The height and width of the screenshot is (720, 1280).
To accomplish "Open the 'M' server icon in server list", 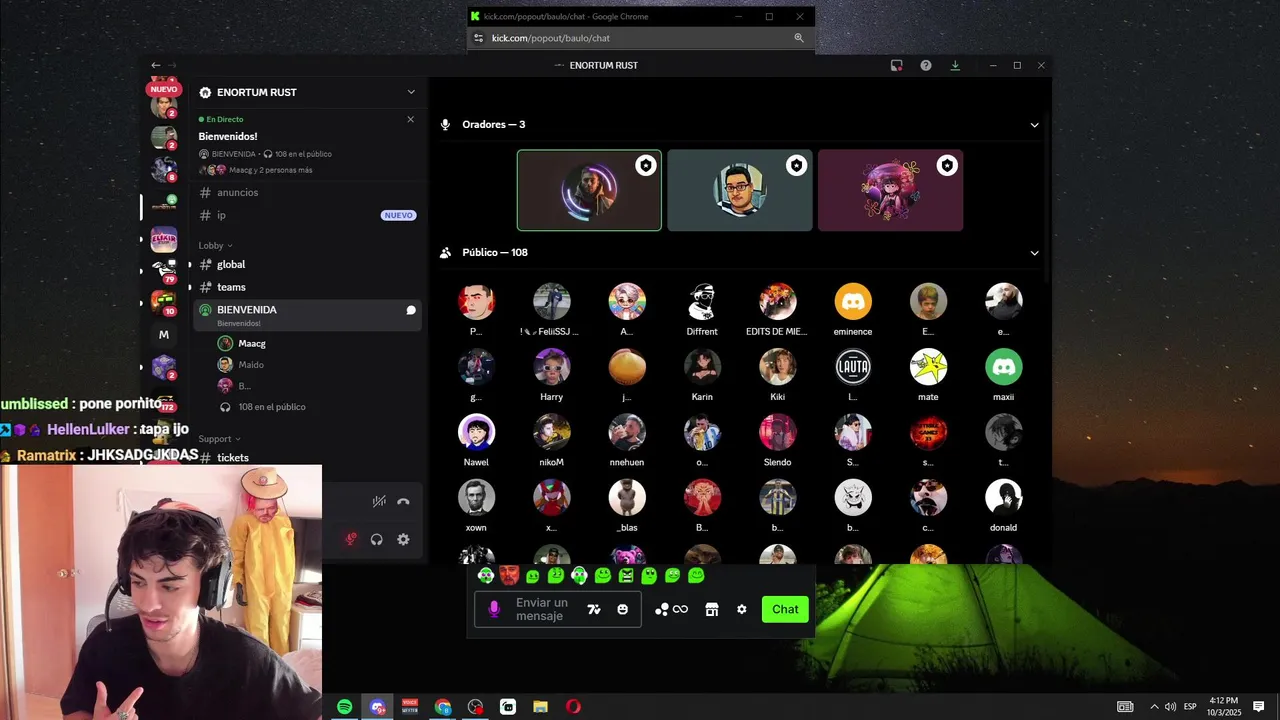I will pos(164,335).
